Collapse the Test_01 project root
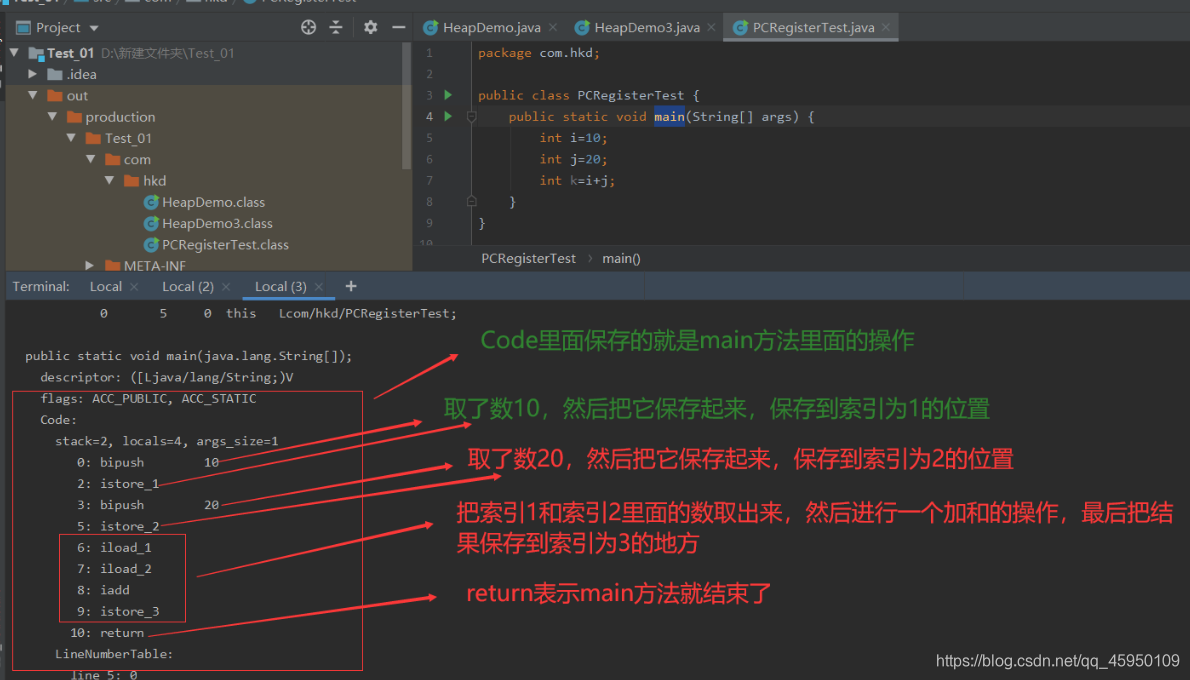 tap(14, 52)
